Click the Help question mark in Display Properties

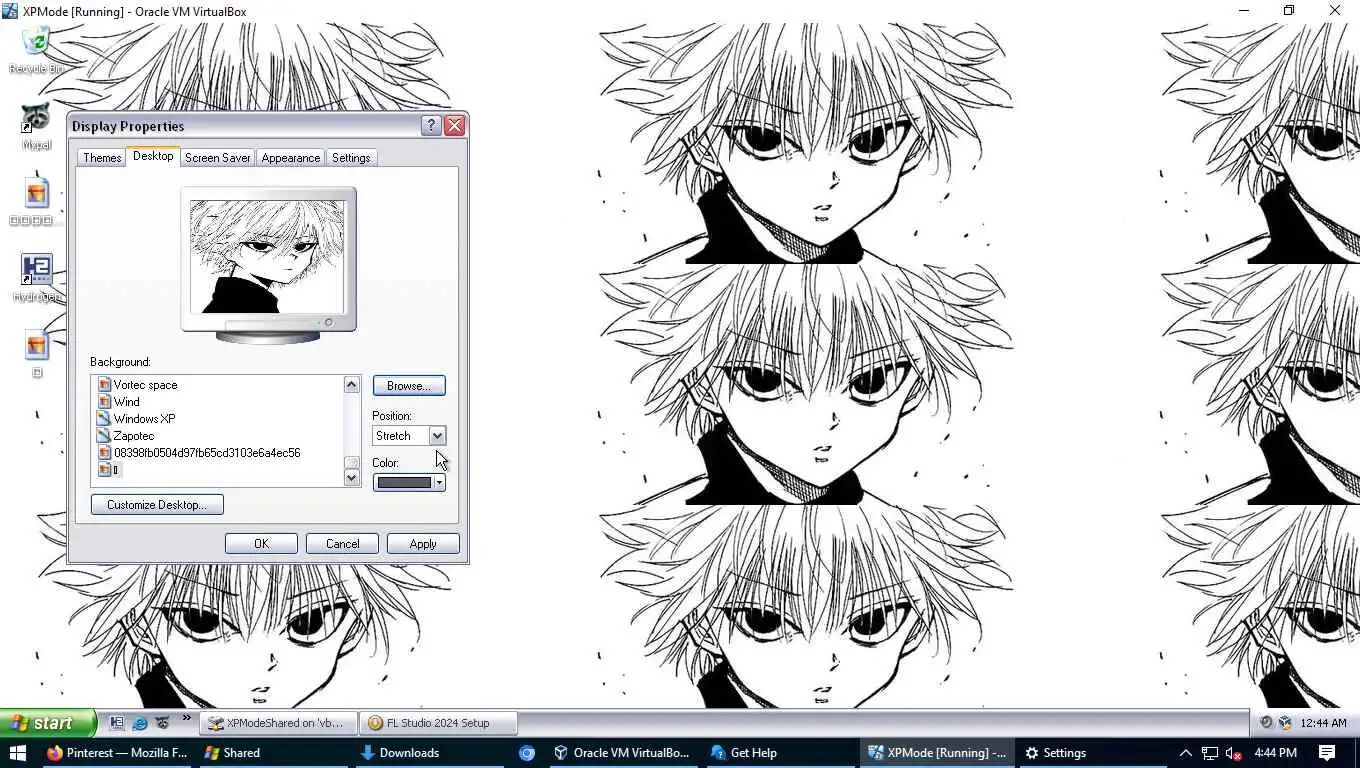[431, 125]
